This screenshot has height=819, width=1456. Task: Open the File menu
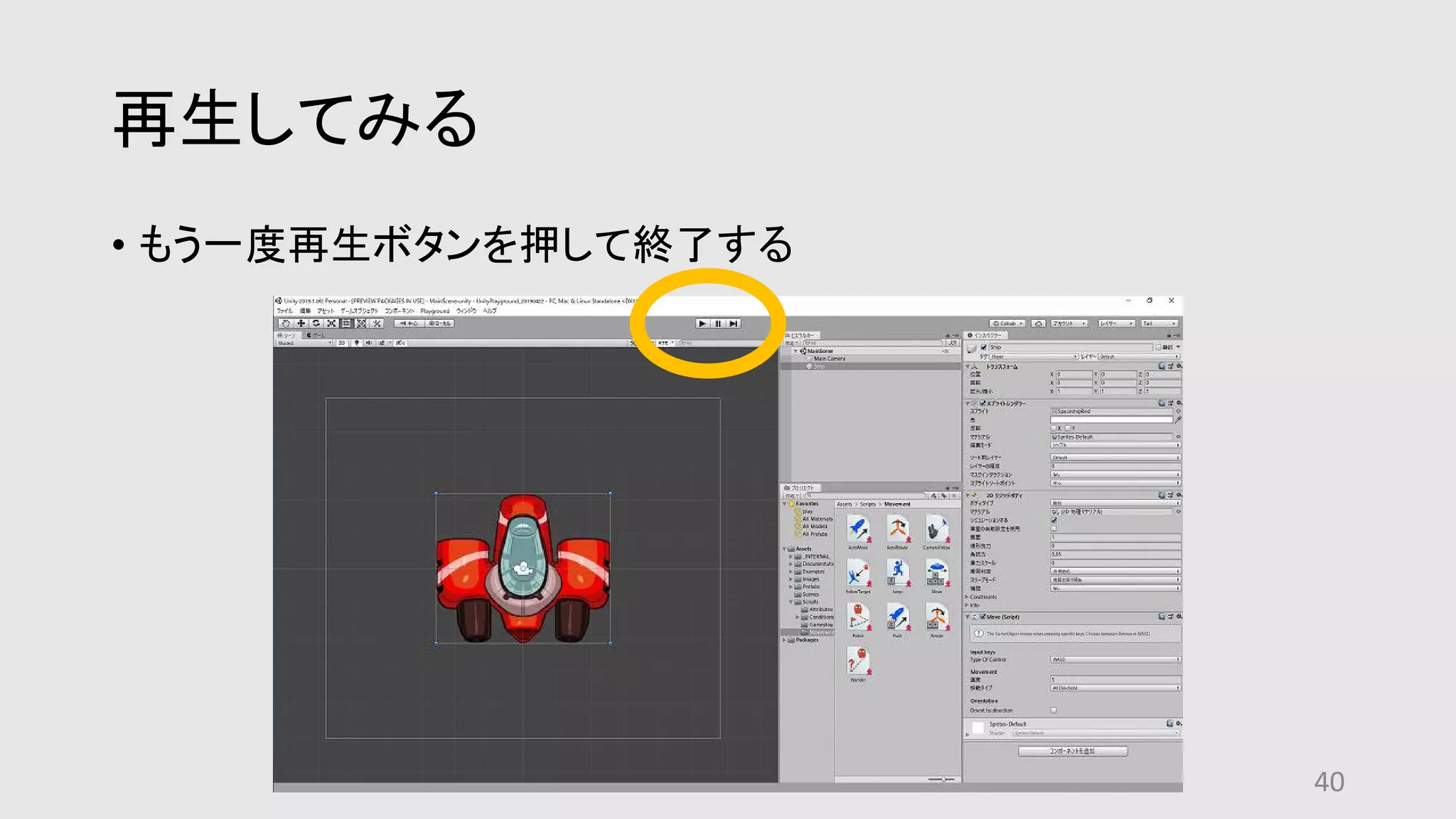[284, 311]
